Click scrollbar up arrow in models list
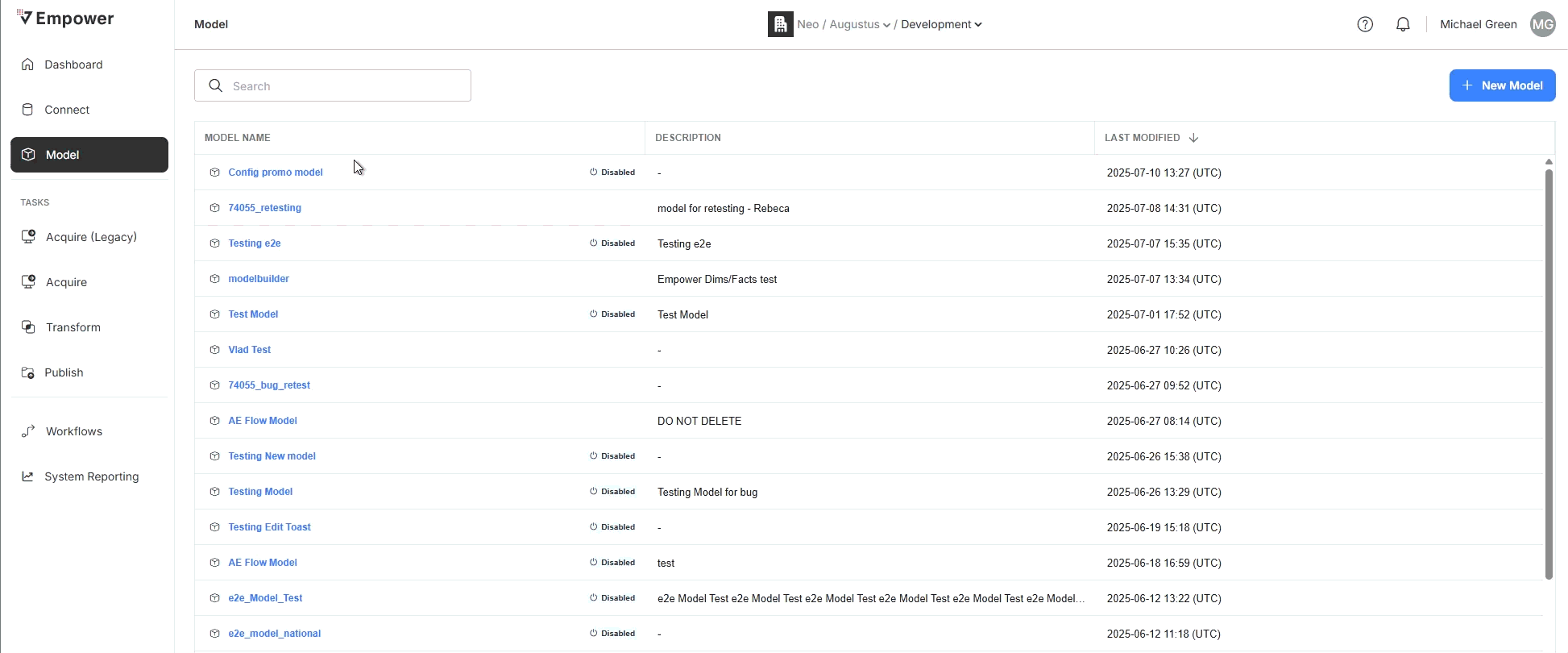The width and height of the screenshot is (1568, 653). pyautogui.click(x=1549, y=162)
